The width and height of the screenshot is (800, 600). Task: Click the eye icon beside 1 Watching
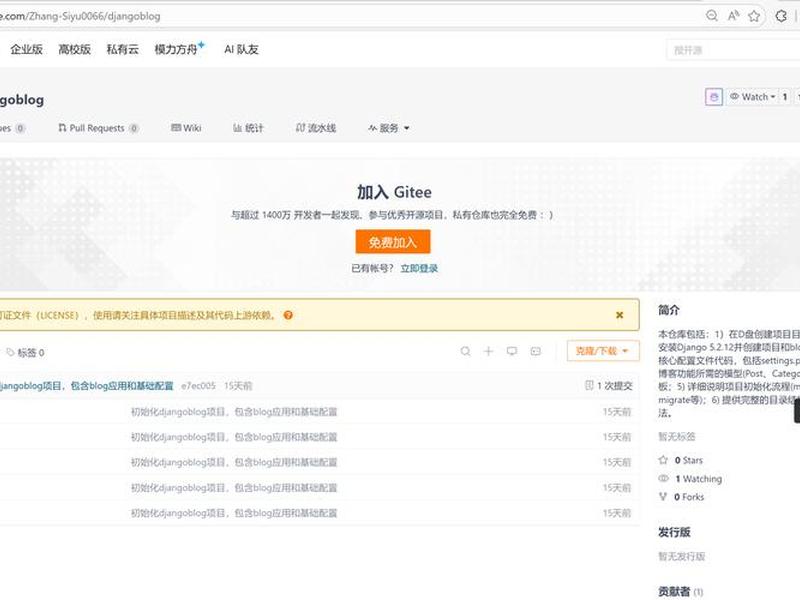pos(663,479)
